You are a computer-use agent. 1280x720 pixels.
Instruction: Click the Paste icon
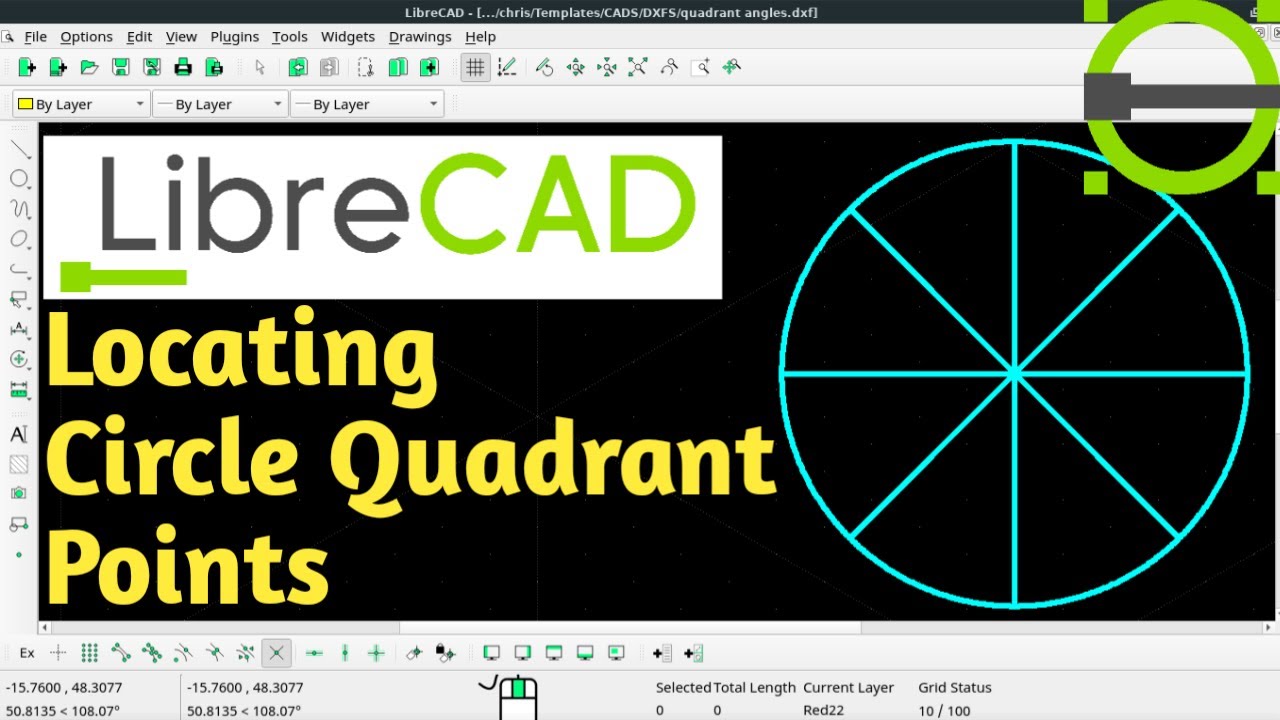429,68
